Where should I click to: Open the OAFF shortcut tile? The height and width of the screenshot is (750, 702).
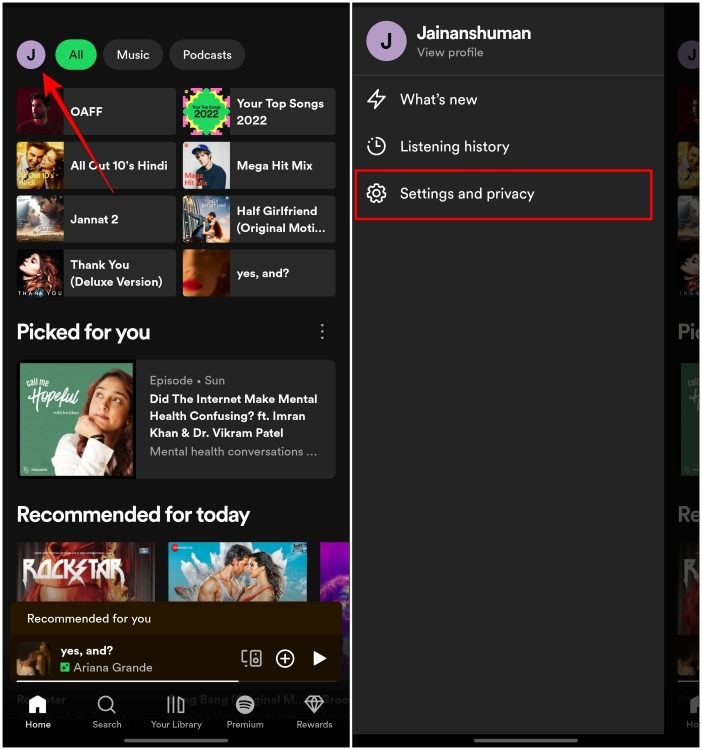click(96, 111)
